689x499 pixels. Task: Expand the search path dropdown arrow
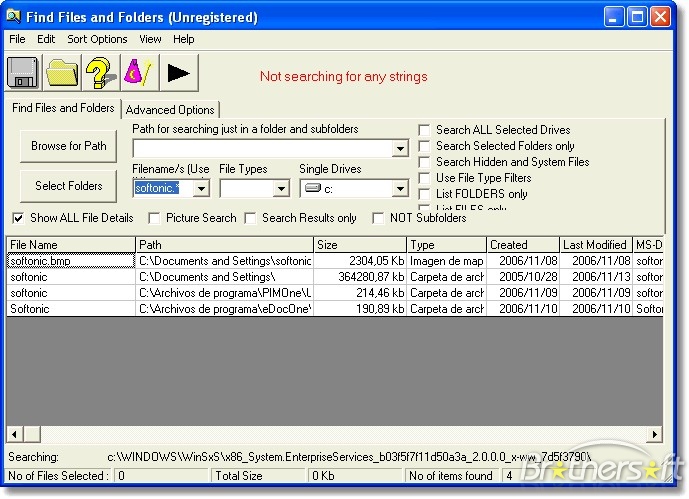coord(400,148)
